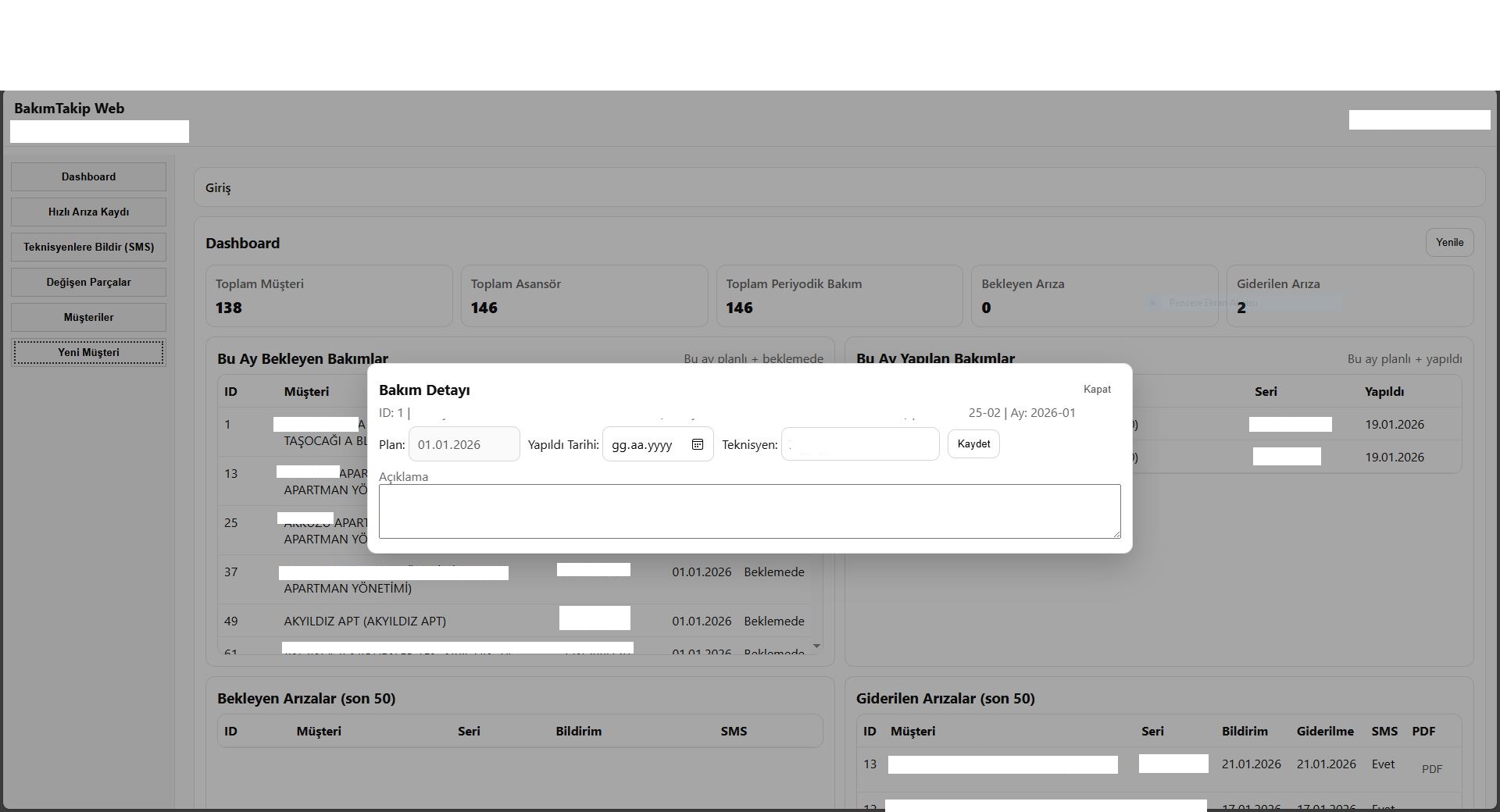Open the calendar picker in Yapıldı Tarihi
The image size is (1500, 812).
(698, 444)
